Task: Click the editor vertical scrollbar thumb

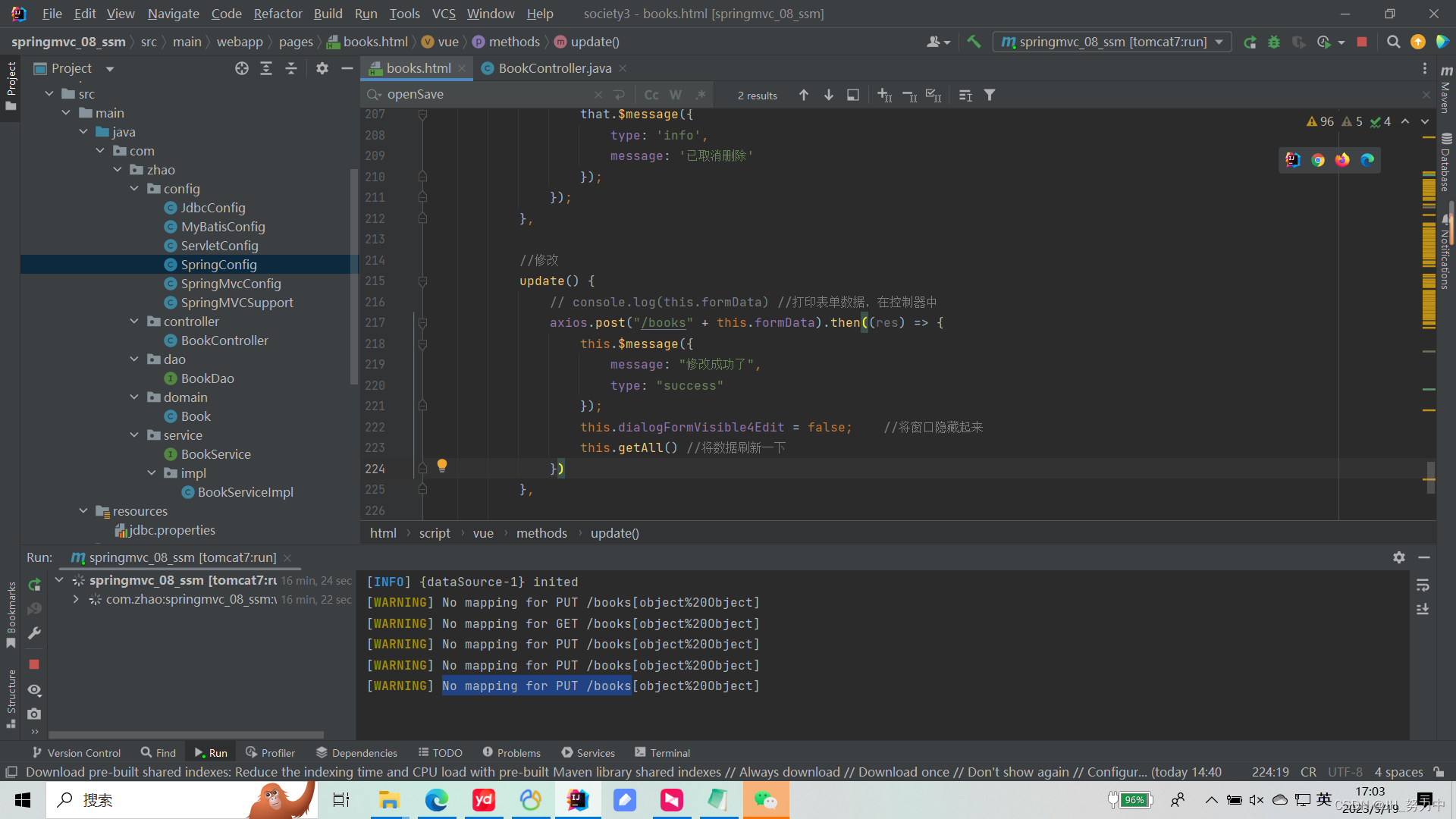Action: point(1430,478)
